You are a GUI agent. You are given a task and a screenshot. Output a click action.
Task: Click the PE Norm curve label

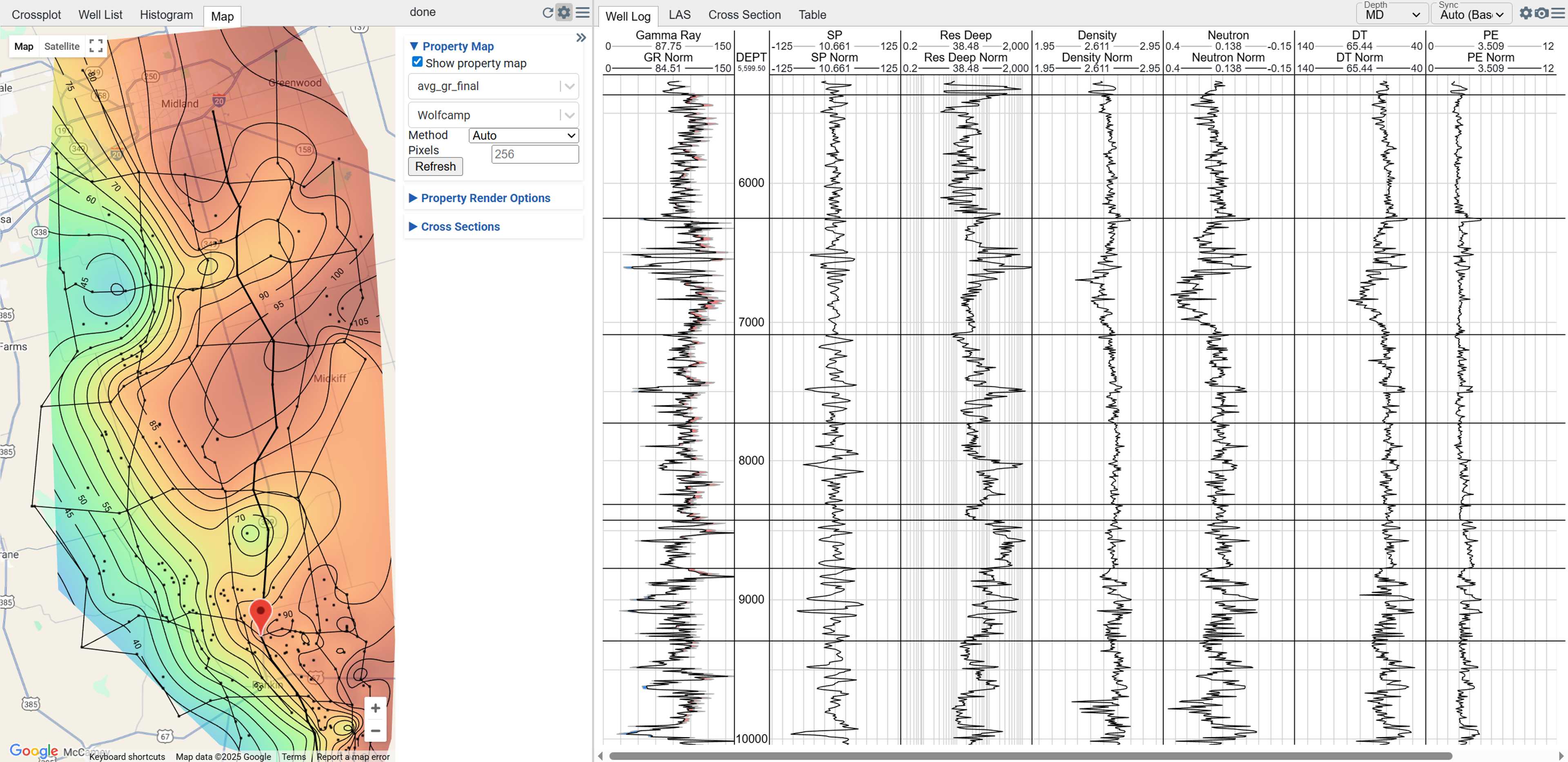pos(1490,57)
